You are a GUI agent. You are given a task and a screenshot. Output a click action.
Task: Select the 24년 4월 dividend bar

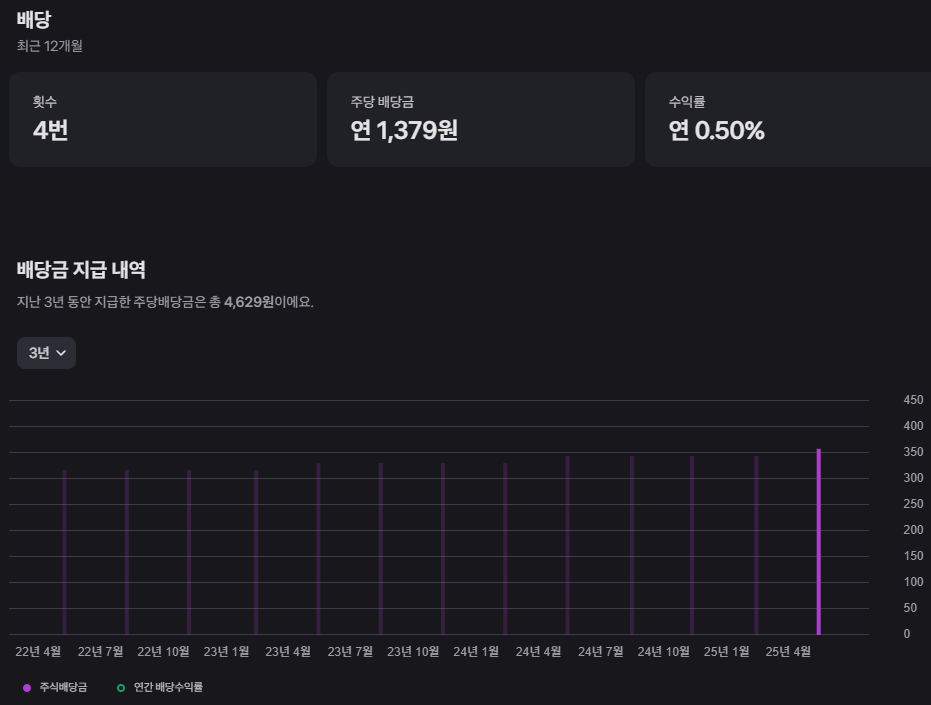[x=568, y=545]
